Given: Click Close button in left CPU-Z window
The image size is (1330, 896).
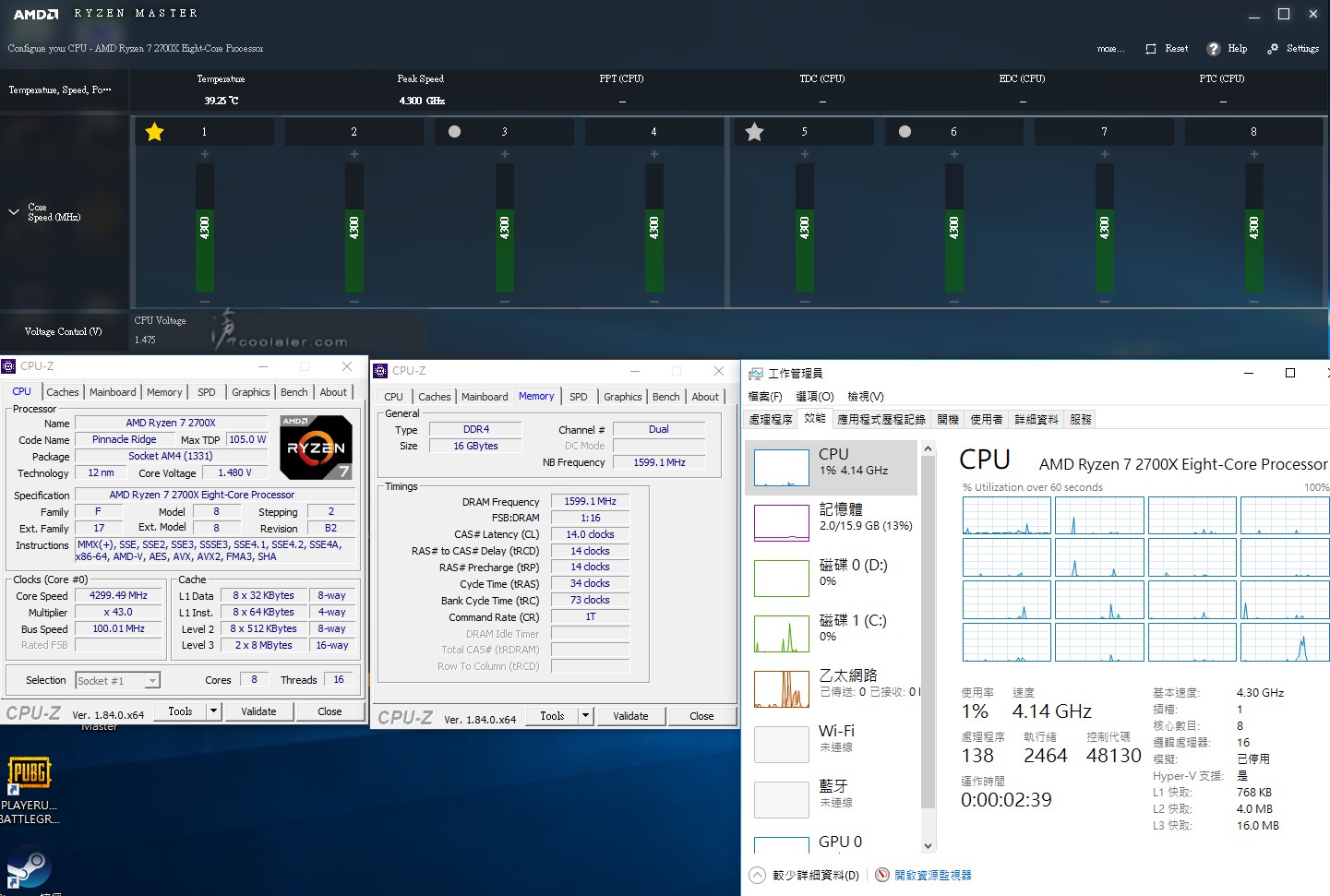Looking at the screenshot, I should 330,711.
